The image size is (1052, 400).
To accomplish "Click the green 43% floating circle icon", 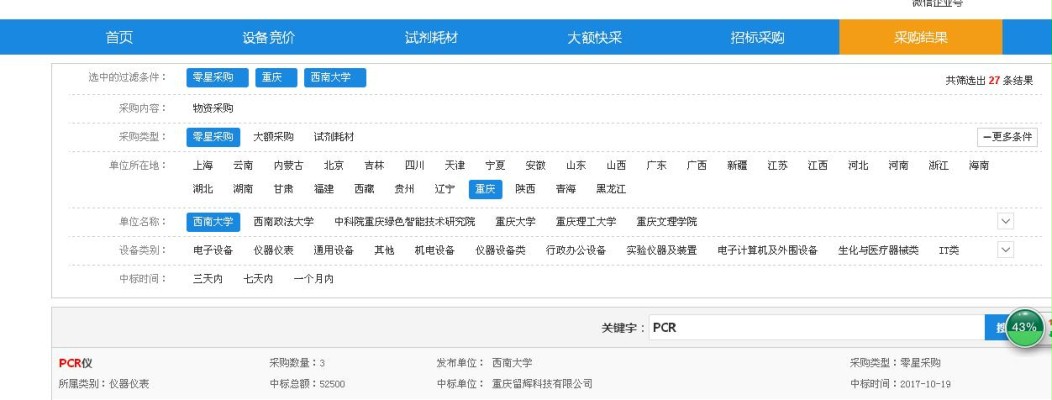I will pyautogui.click(x=1024, y=328).
